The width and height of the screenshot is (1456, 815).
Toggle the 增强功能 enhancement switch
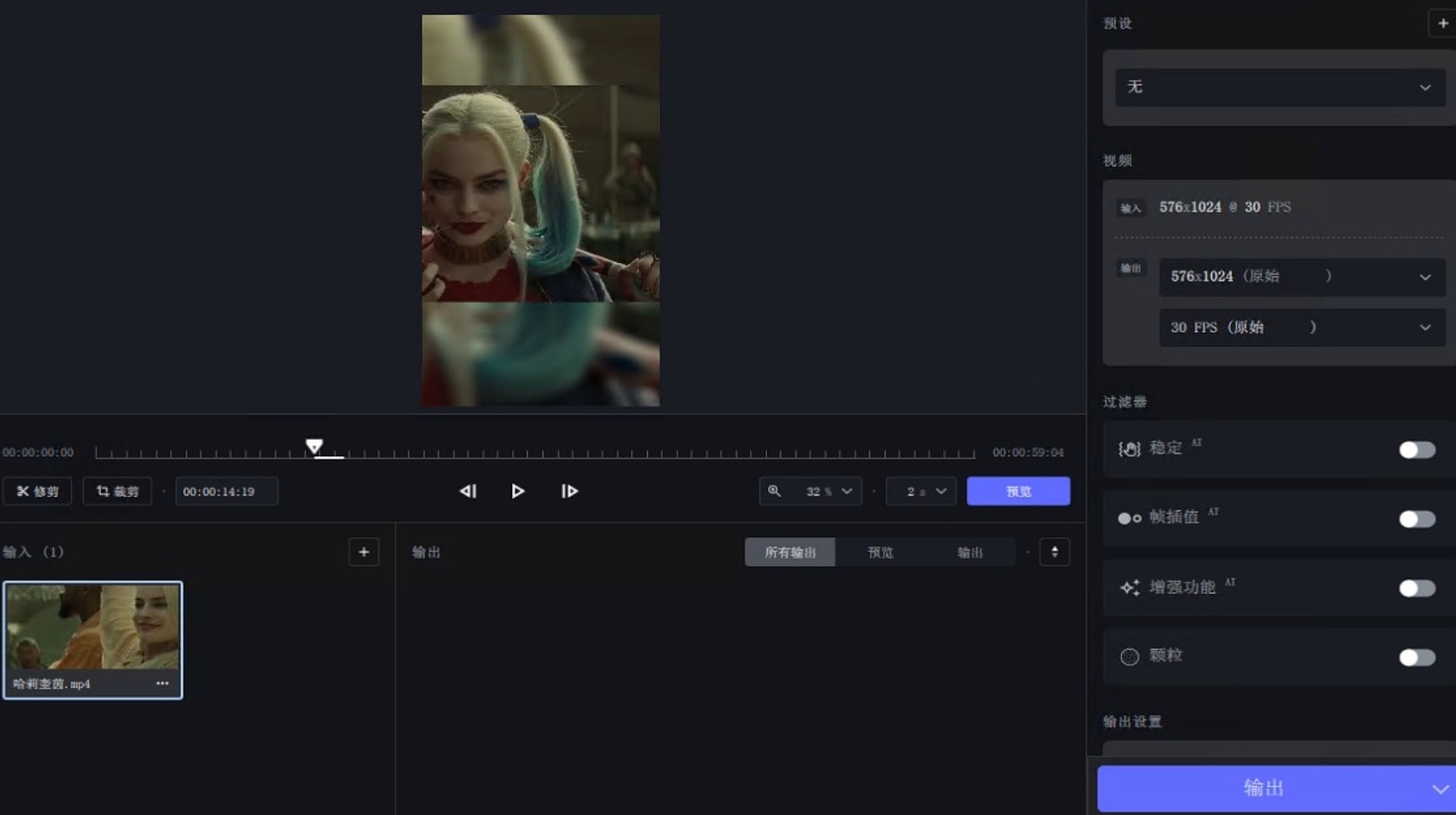click(1417, 589)
